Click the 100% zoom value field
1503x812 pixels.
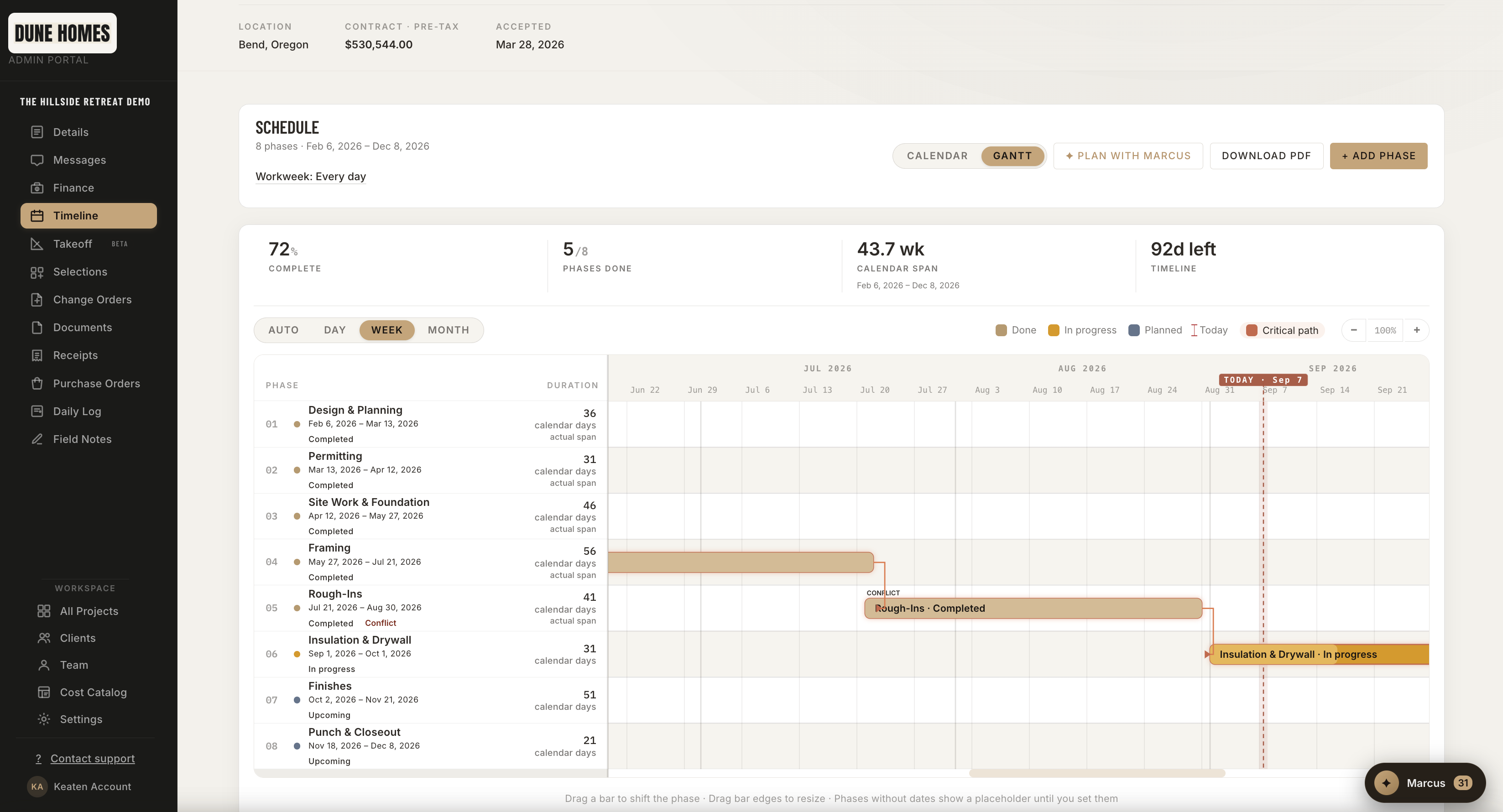(x=1385, y=330)
